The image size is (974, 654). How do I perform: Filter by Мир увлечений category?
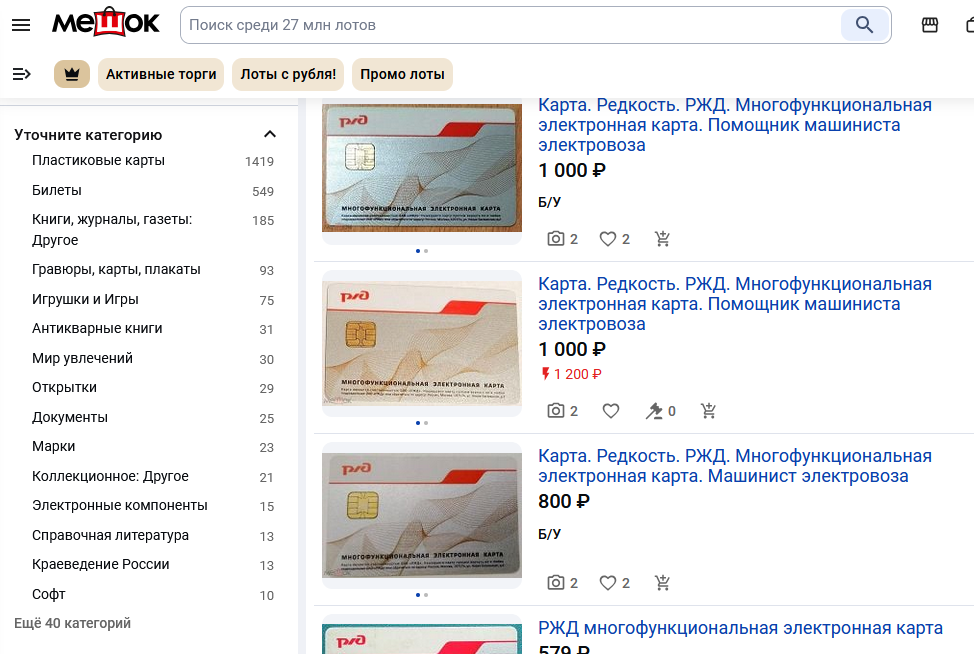point(82,358)
